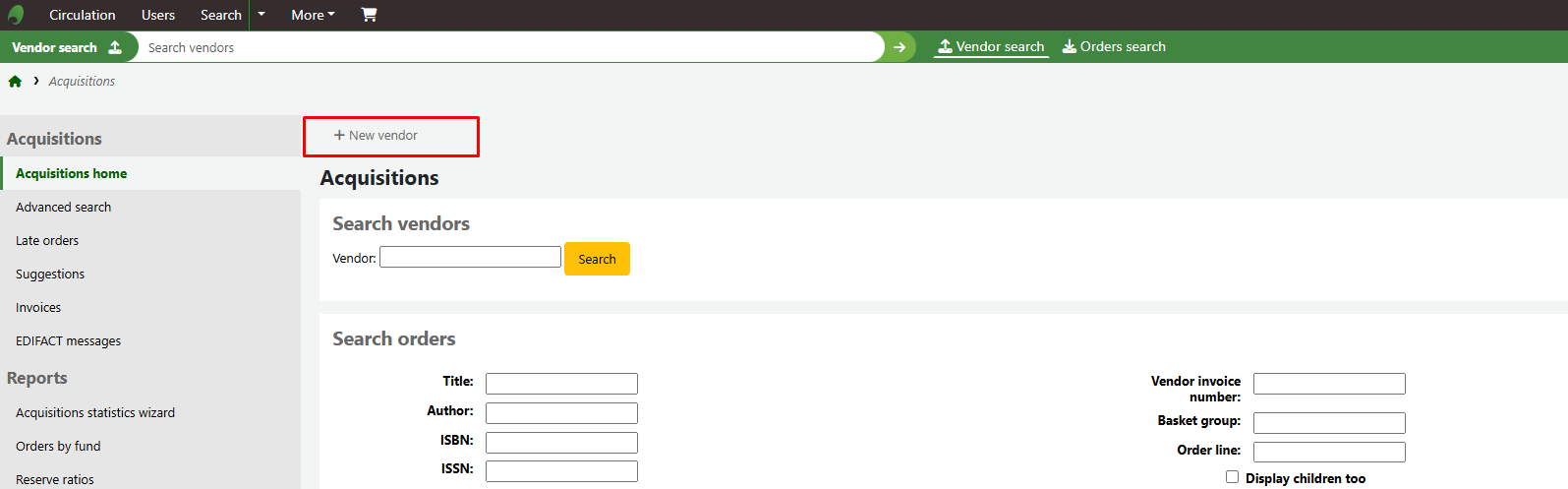Click the Orders search download icon

[1069, 46]
